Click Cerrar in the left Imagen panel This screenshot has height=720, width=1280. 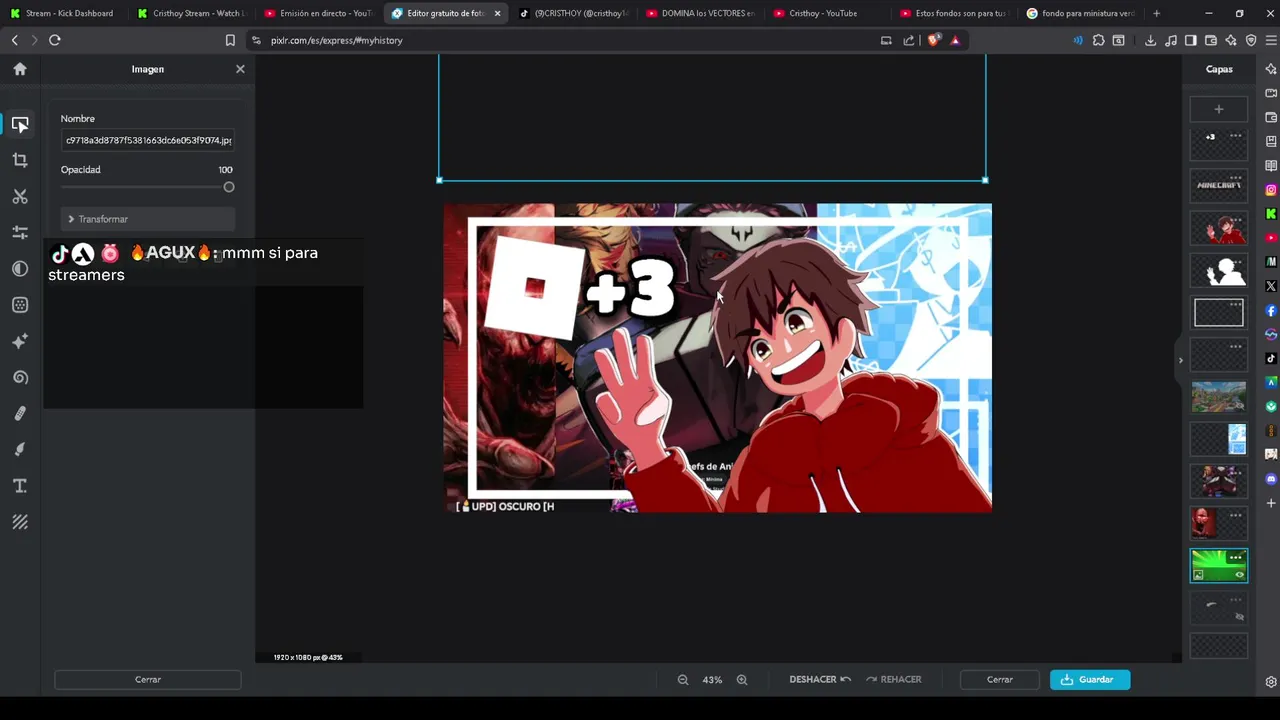point(148,679)
